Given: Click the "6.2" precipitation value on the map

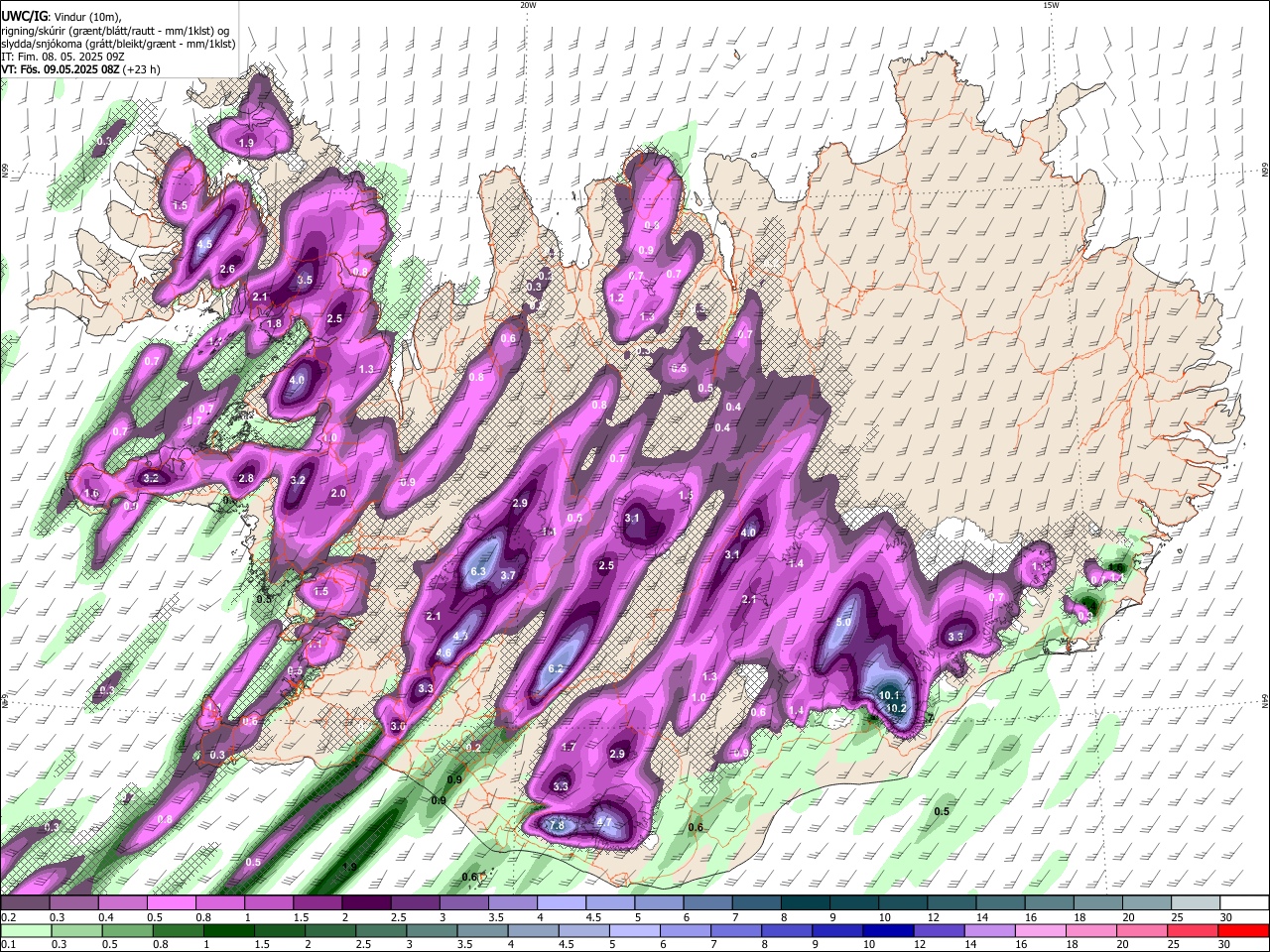Looking at the screenshot, I should tap(556, 668).
